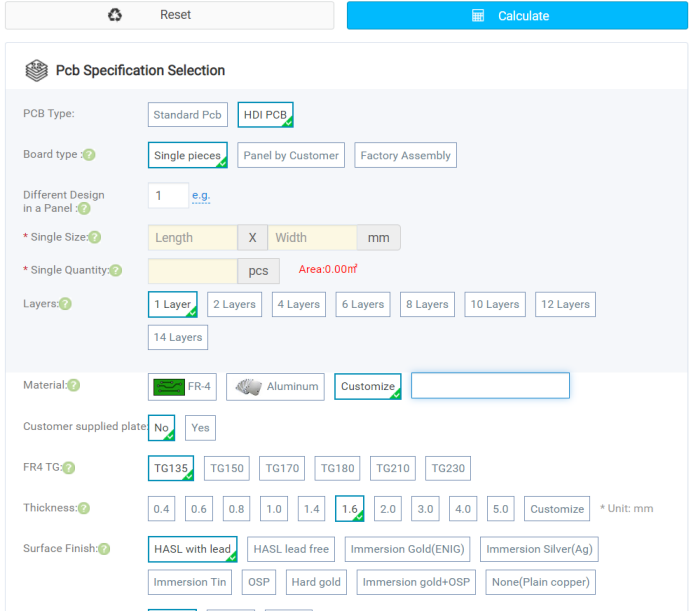Focus the custom material text box

(490, 386)
